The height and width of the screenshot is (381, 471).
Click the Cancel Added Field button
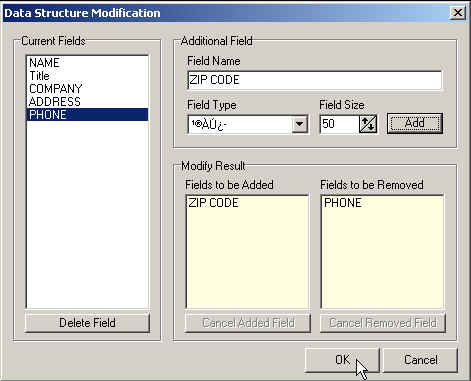pos(248,323)
